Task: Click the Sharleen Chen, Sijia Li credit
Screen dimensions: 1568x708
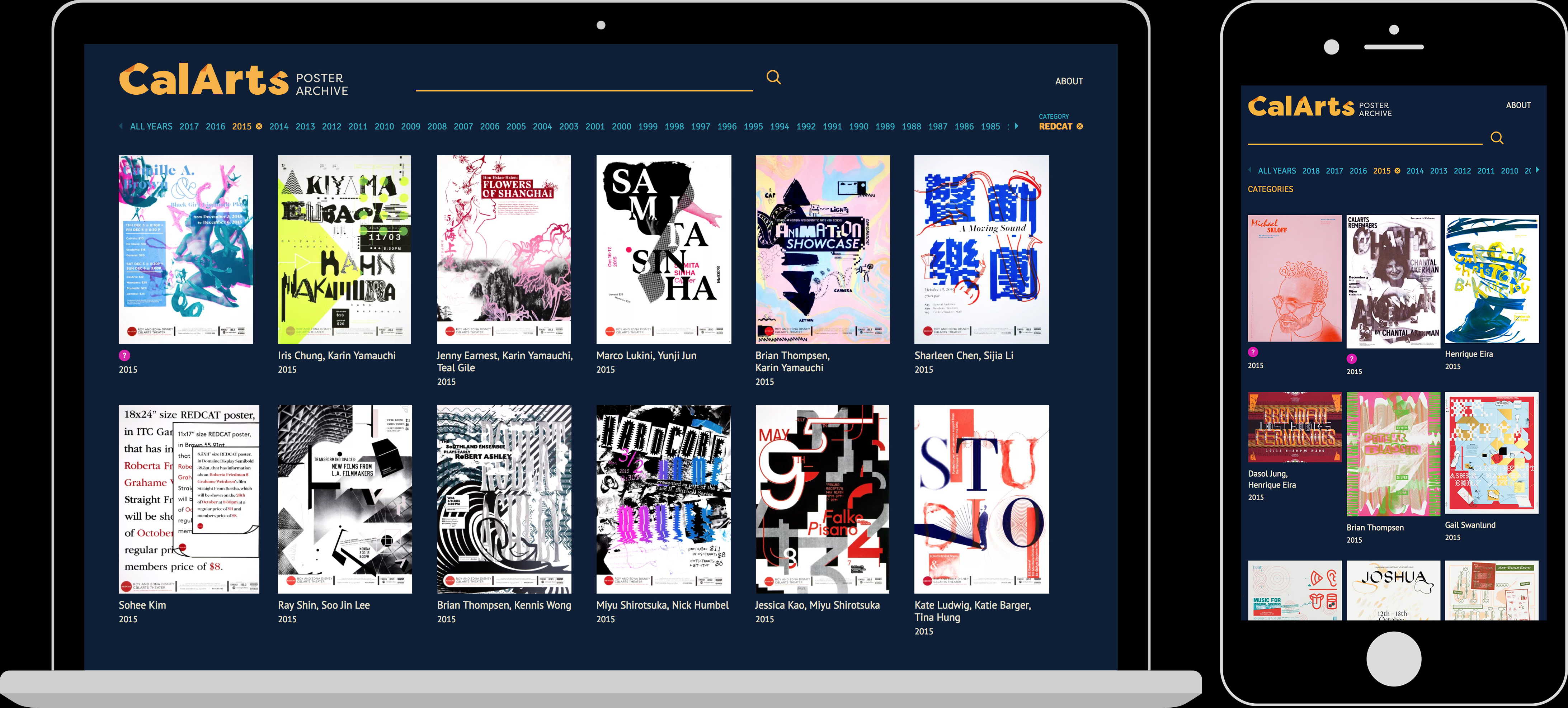Action: [964, 355]
